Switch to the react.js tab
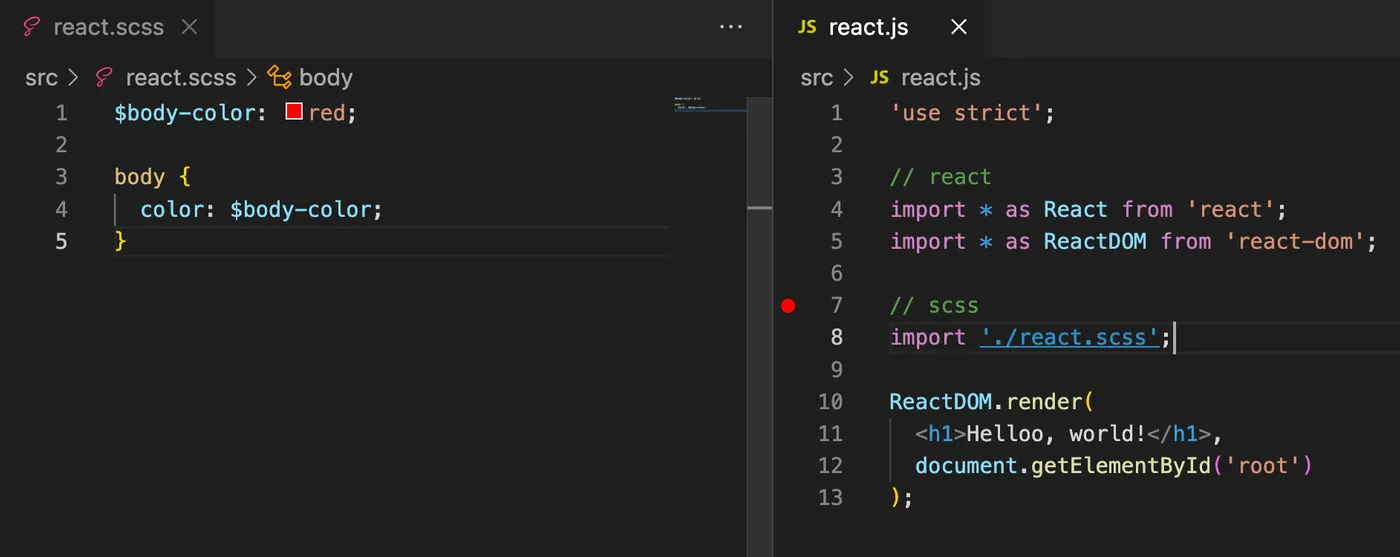 coord(868,27)
